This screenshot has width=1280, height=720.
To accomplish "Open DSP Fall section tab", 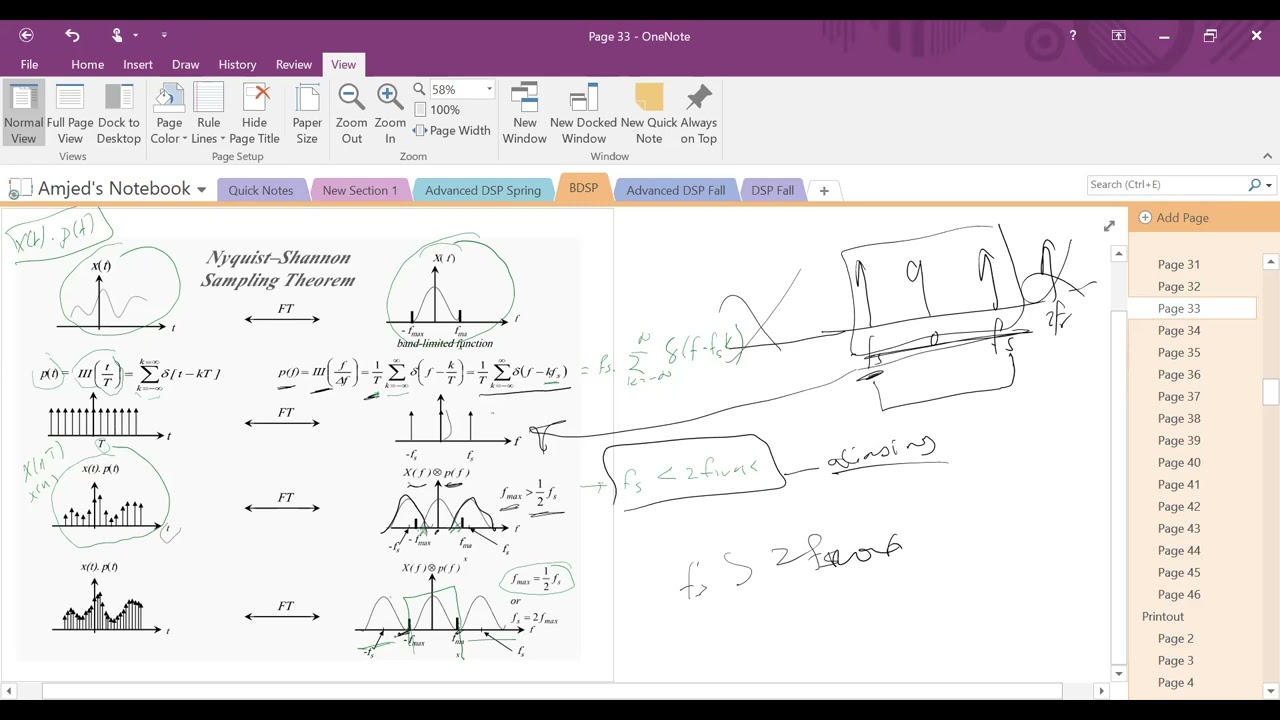I will pyautogui.click(x=772, y=190).
